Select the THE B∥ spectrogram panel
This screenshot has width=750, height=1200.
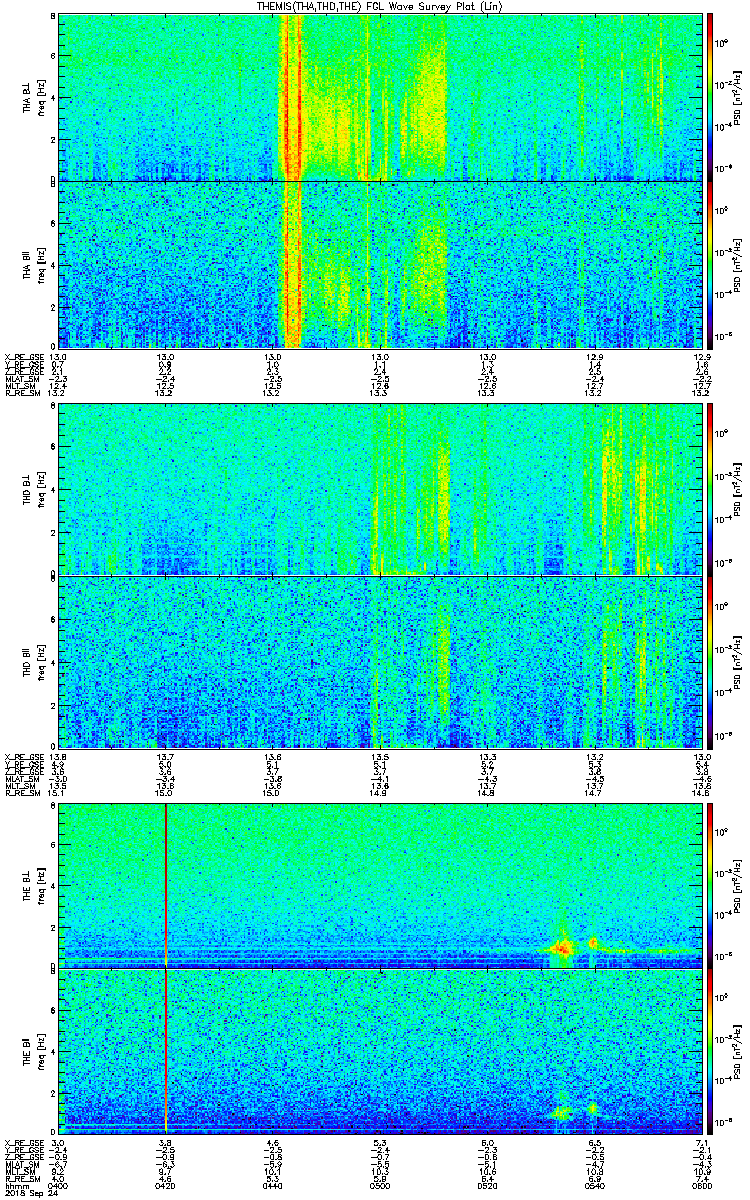click(x=378, y=1054)
